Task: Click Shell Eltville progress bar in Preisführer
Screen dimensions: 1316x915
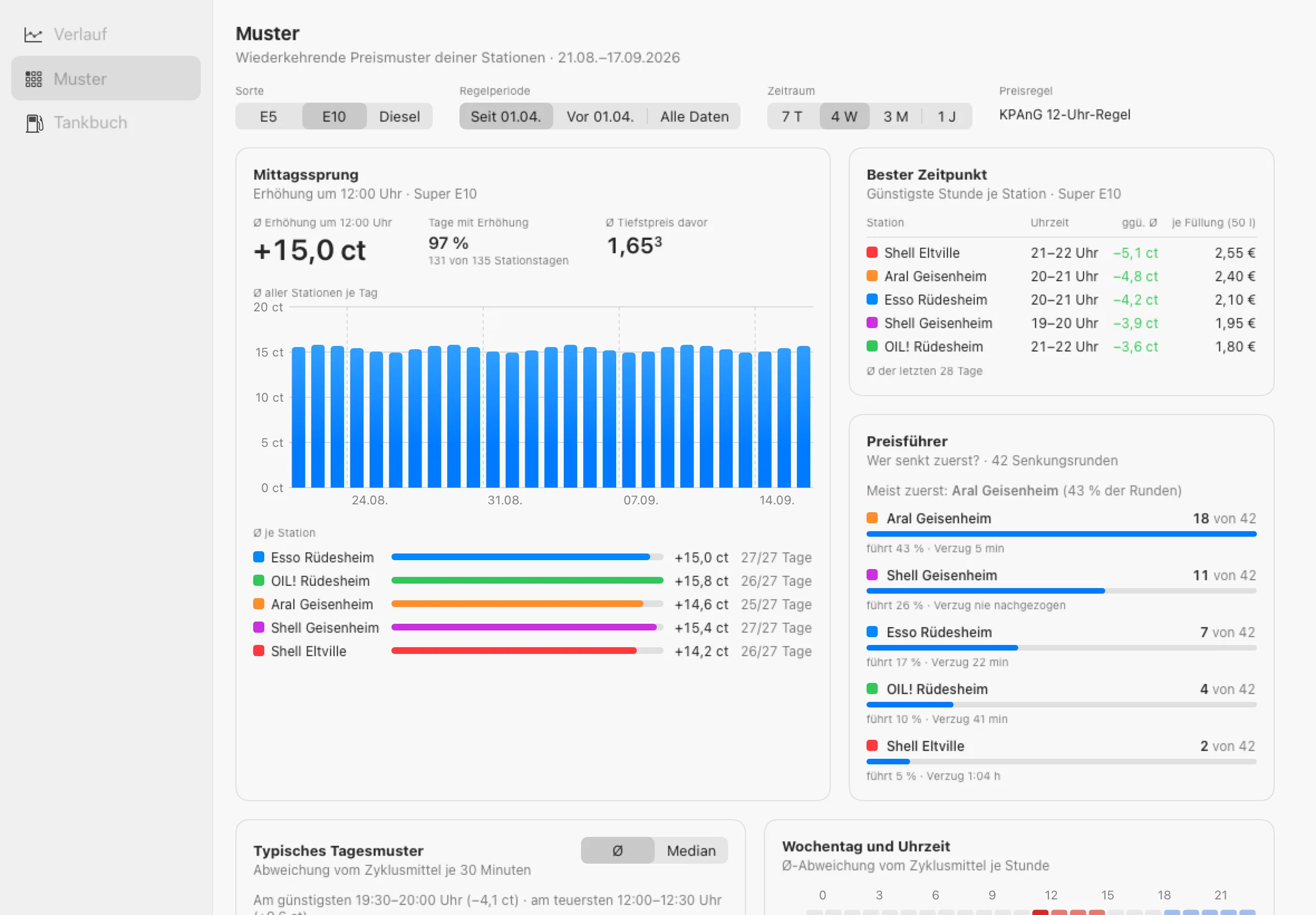Action: pos(1061,762)
